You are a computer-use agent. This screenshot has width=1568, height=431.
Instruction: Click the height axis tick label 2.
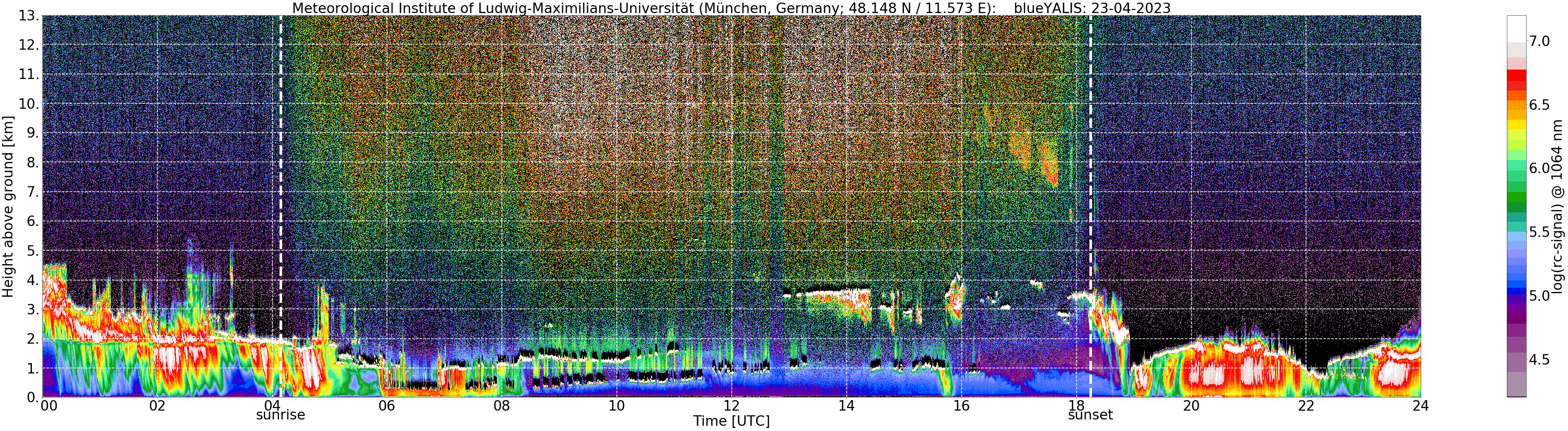click(x=32, y=338)
